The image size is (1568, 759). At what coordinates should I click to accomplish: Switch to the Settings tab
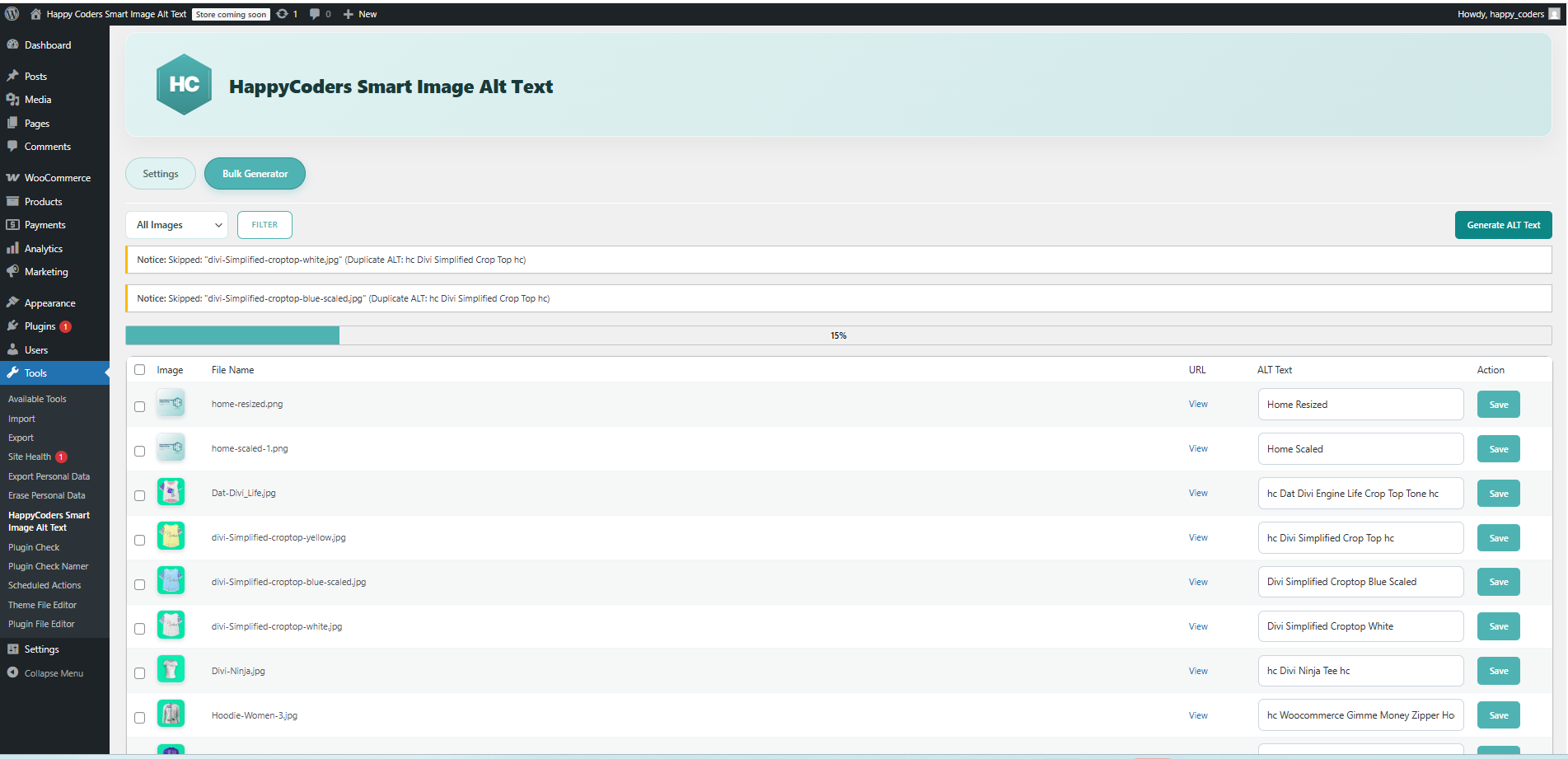[160, 173]
